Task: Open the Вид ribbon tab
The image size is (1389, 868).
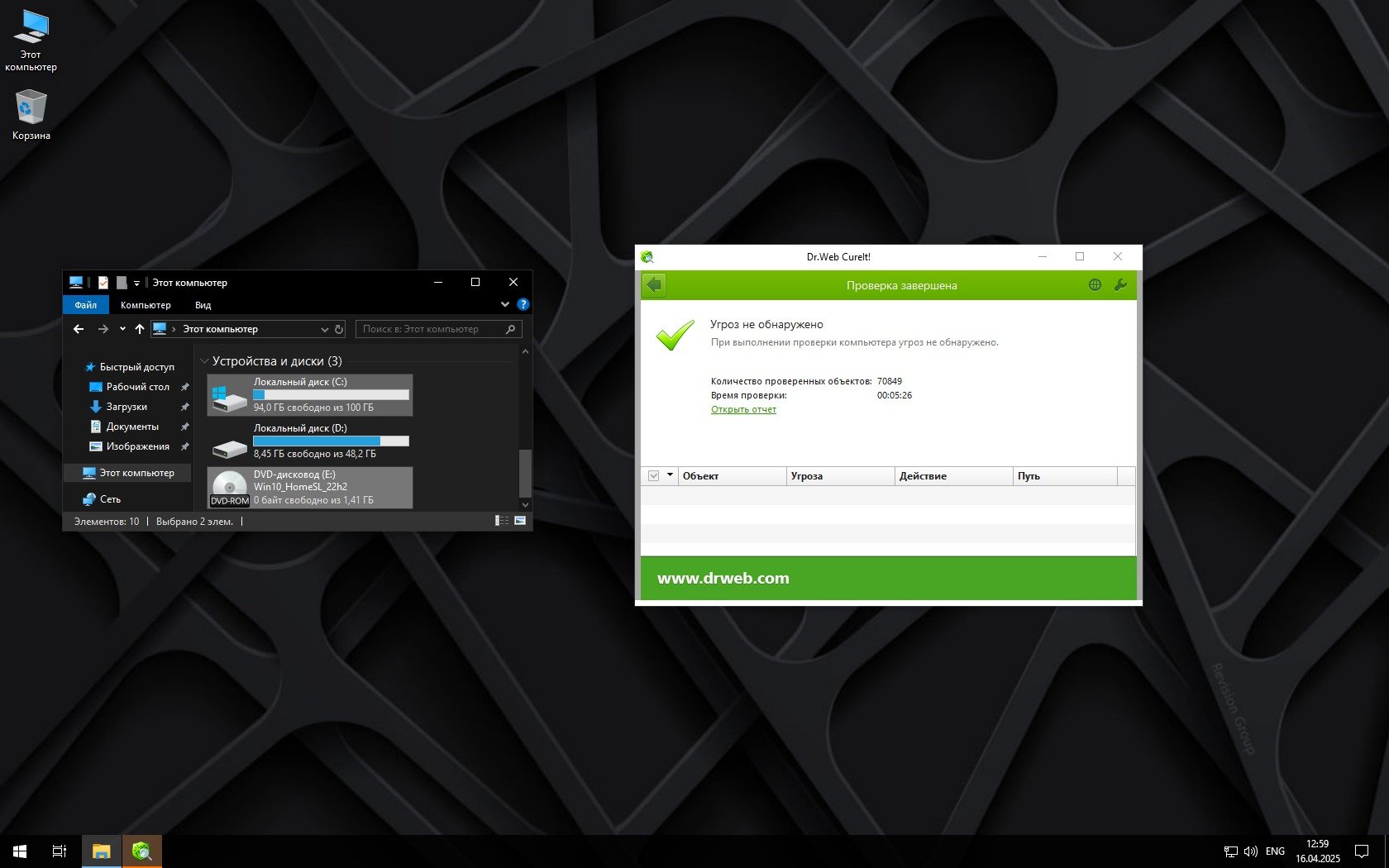Action: click(203, 305)
